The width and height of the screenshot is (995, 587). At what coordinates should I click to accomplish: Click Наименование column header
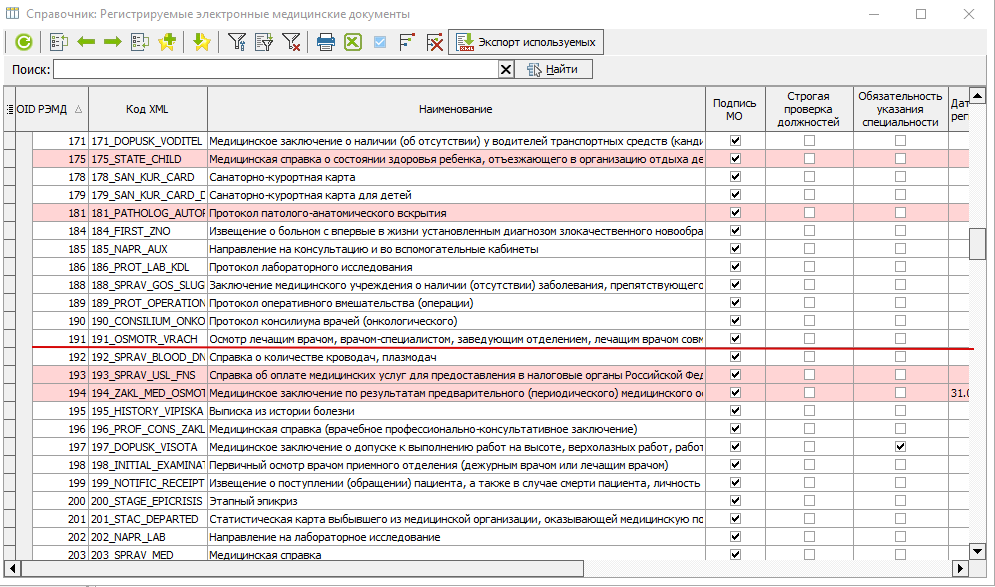pos(456,109)
